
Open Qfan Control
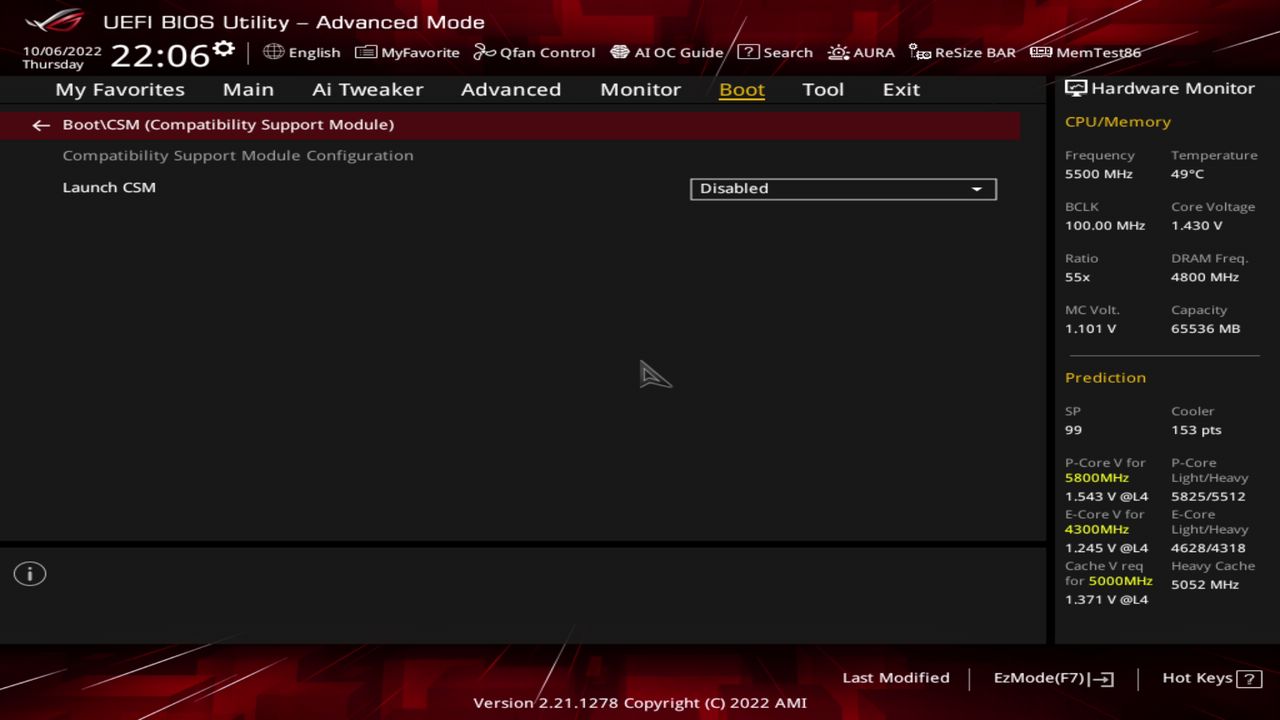coord(535,52)
